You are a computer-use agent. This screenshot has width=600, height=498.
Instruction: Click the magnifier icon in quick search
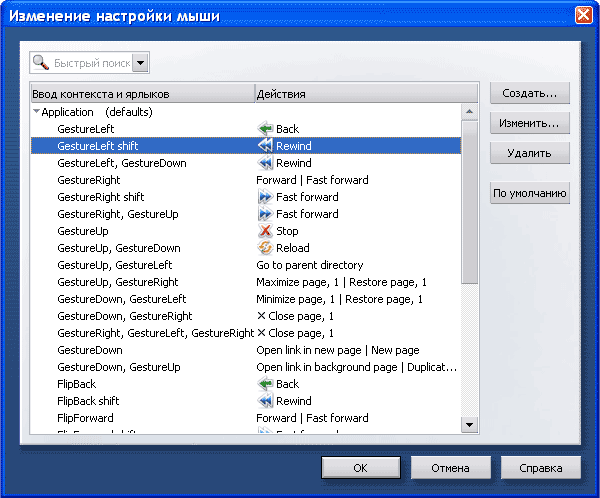pos(41,62)
